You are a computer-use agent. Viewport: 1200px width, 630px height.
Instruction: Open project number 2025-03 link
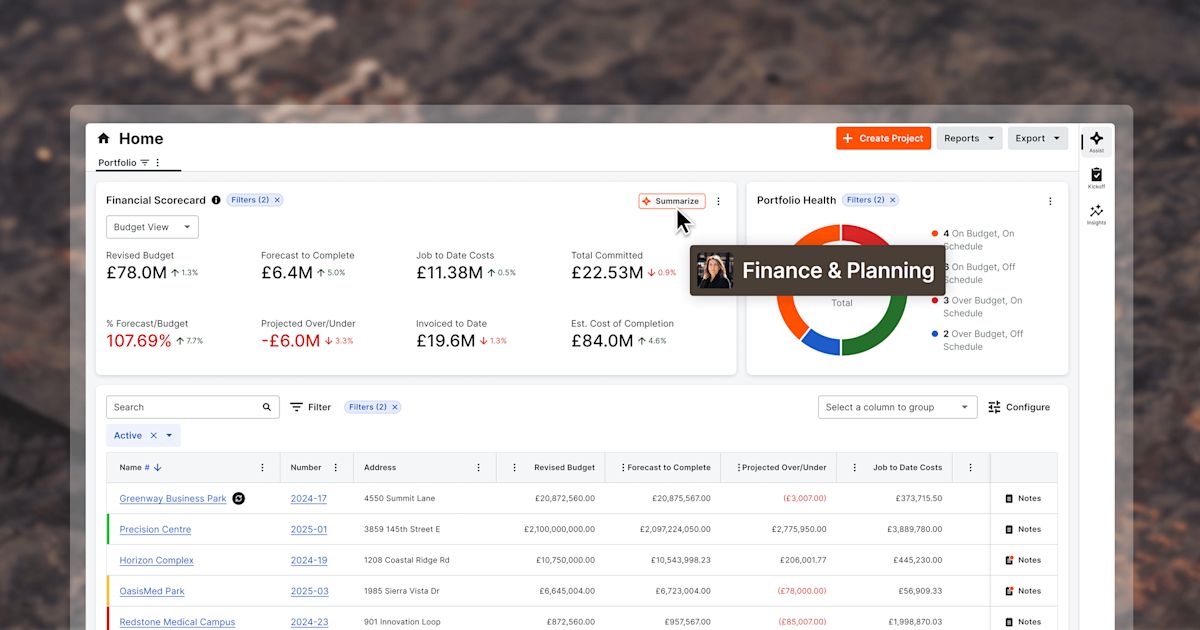tap(309, 591)
